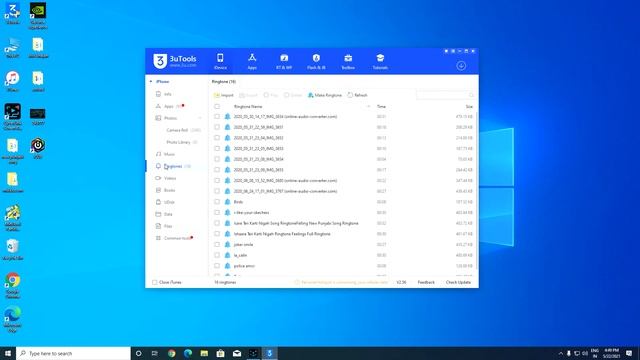Click the Export toolbar button
This screenshot has height=360, width=640.
click(249, 95)
